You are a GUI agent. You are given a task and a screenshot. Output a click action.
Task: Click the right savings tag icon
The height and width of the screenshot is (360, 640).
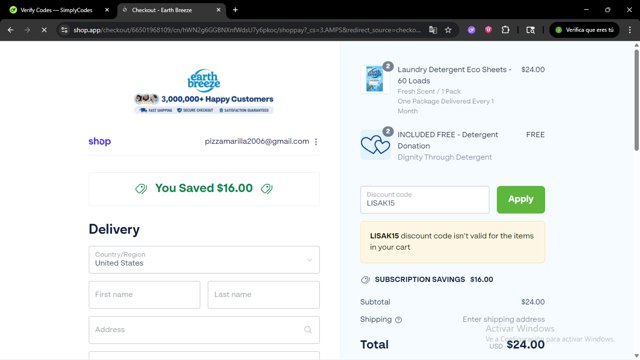(x=267, y=189)
